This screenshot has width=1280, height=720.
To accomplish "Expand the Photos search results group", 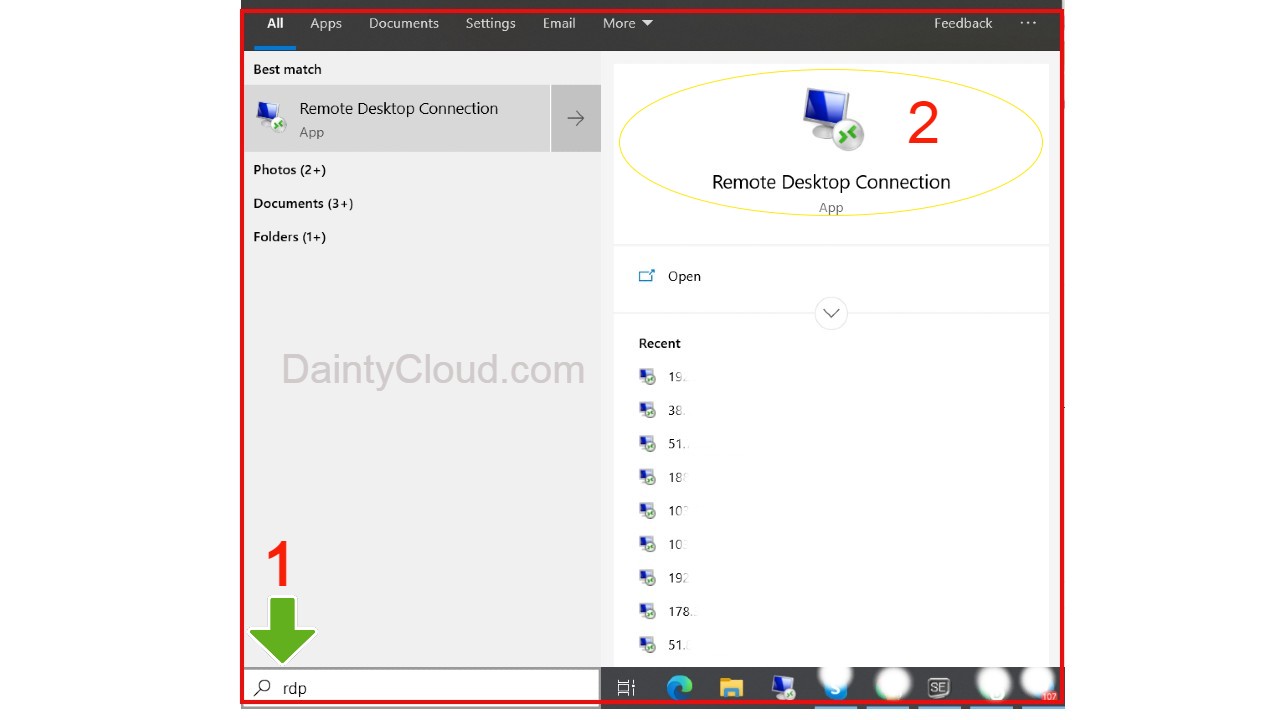I will 289,169.
